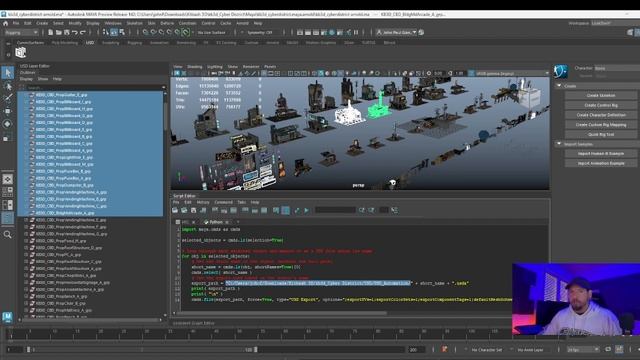This screenshot has width=640, height=360.
Task: Open the Rigging menu set dropdown
Action: [21, 32]
